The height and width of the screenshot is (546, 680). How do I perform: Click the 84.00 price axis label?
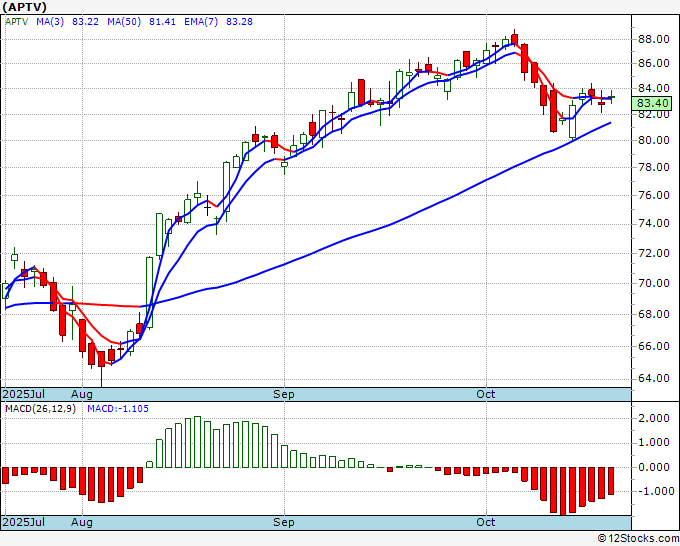coord(653,88)
